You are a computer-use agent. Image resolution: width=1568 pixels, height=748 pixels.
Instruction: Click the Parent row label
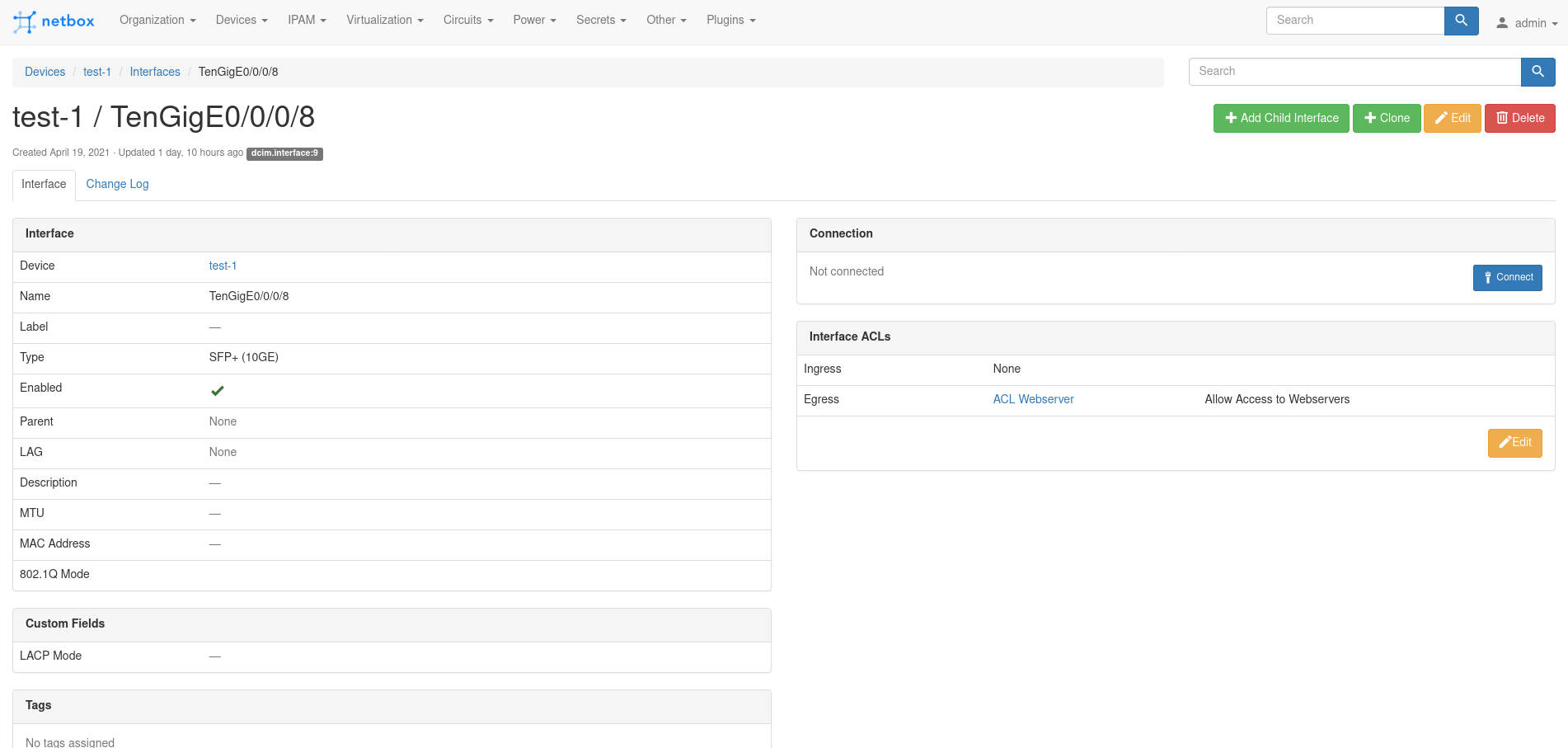pyautogui.click(x=36, y=421)
